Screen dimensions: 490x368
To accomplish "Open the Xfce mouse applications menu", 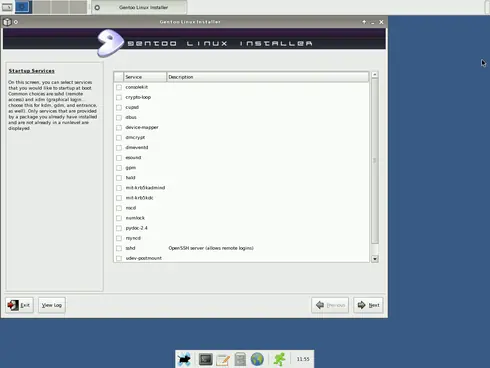I will pos(184,359).
